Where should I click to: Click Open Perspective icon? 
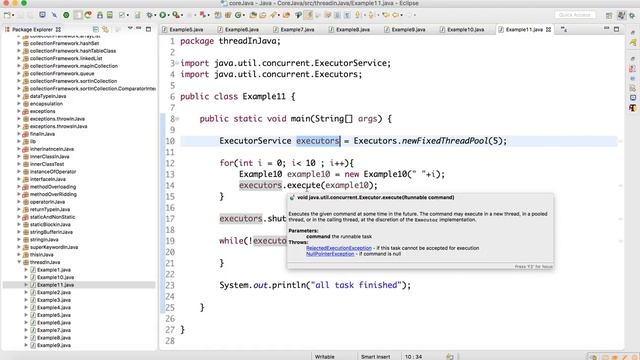tap(609, 16)
